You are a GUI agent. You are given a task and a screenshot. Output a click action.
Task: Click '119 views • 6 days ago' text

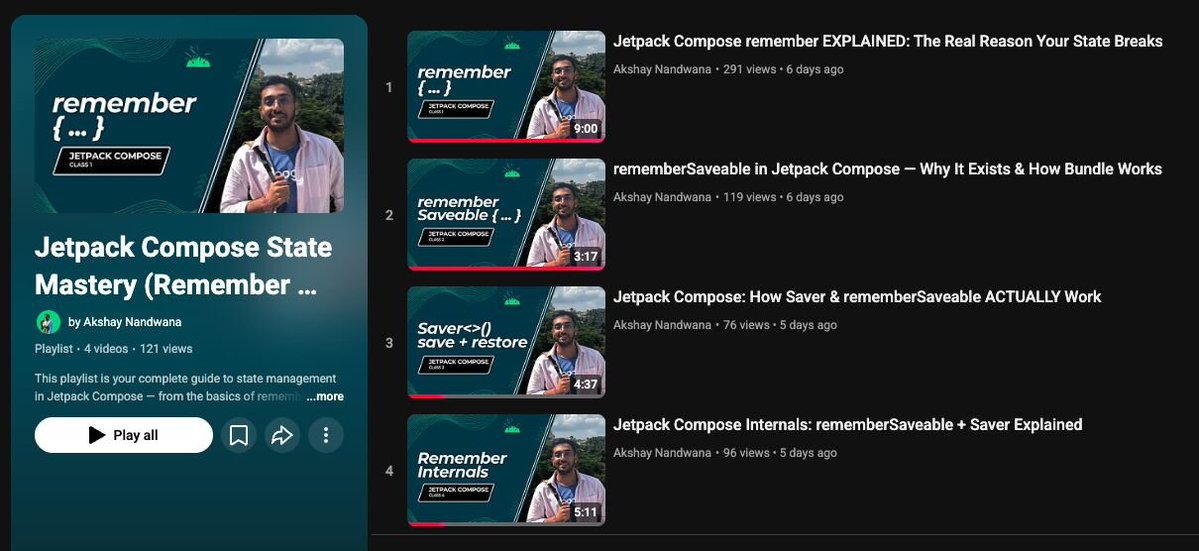click(x=784, y=197)
